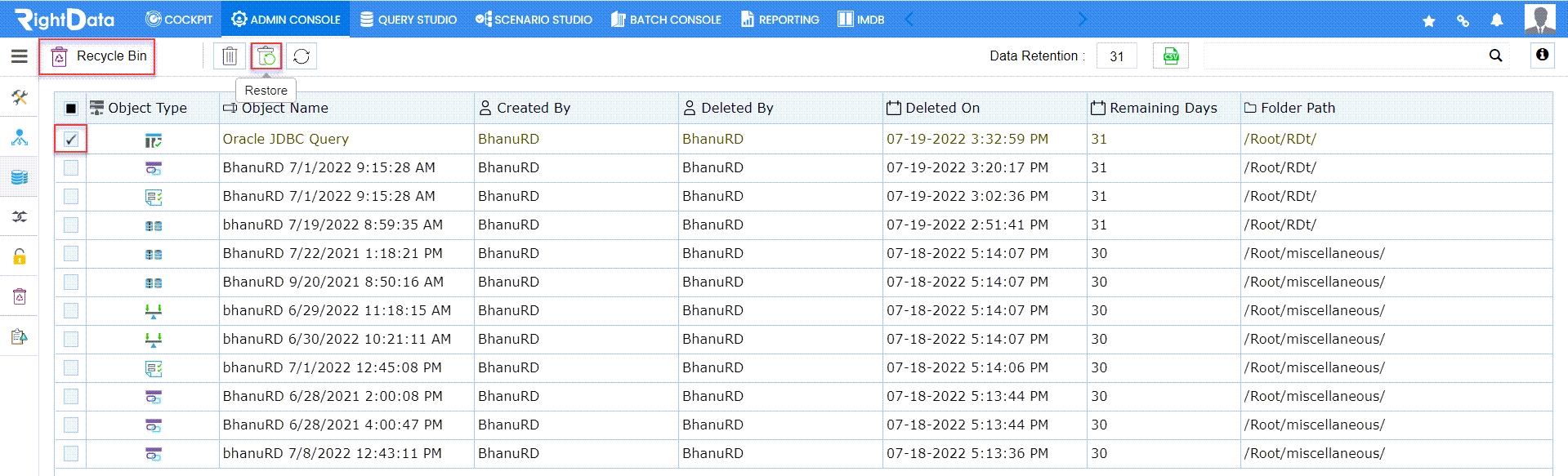1568x476 pixels.
Task: Switch to the Query Studio tab
Action: pyautogui.click(x=408, y=19)
